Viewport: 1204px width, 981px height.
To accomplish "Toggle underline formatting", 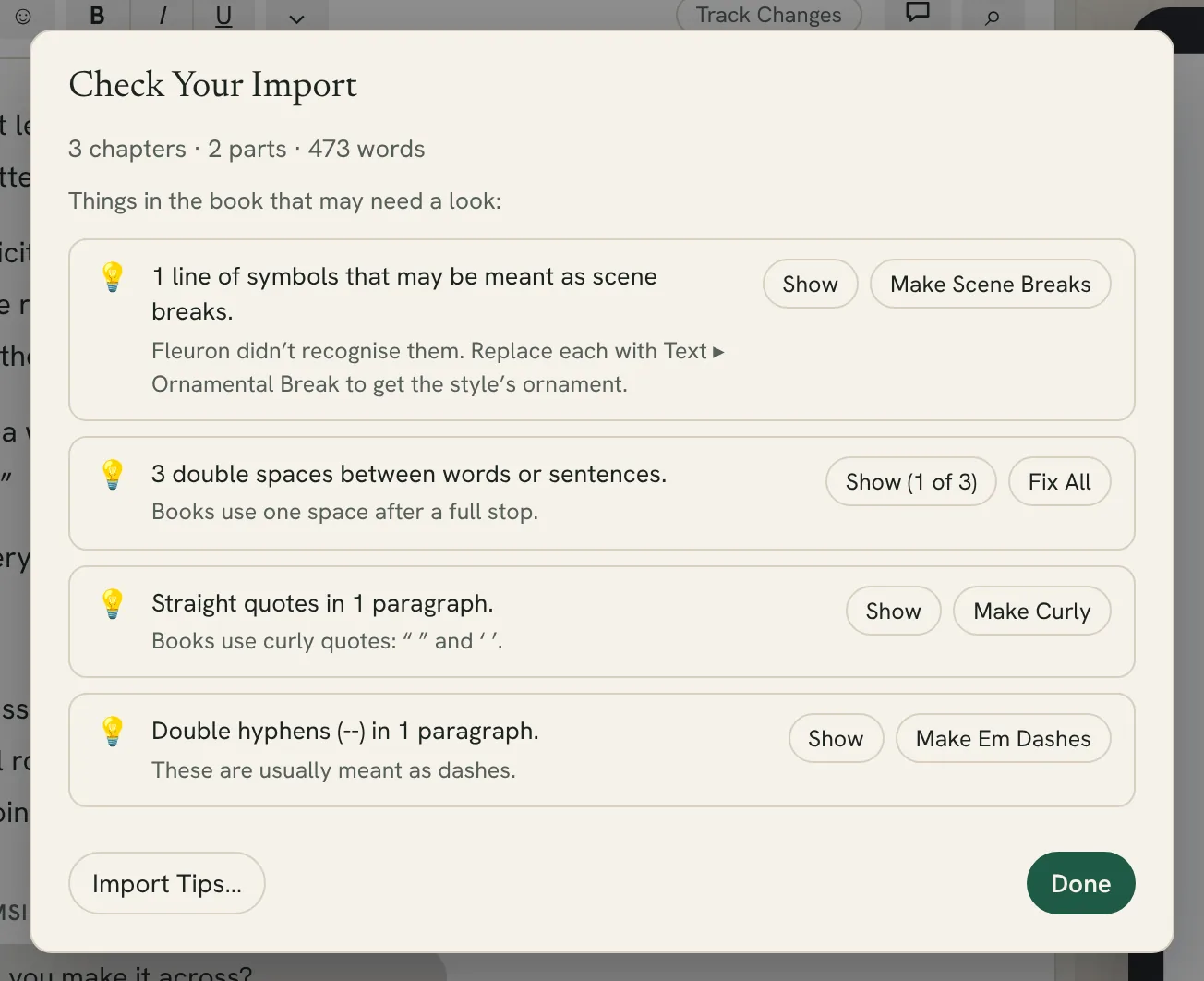I will point(223,16).
